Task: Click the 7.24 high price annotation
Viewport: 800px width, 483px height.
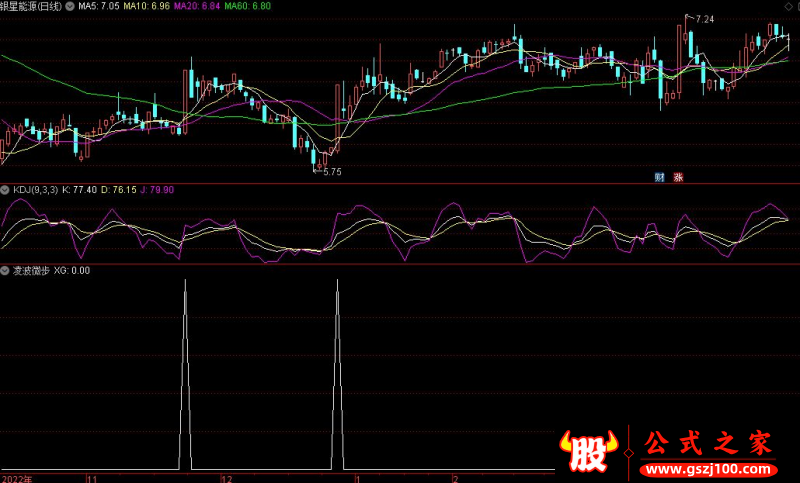Action: tap(704, 19)
